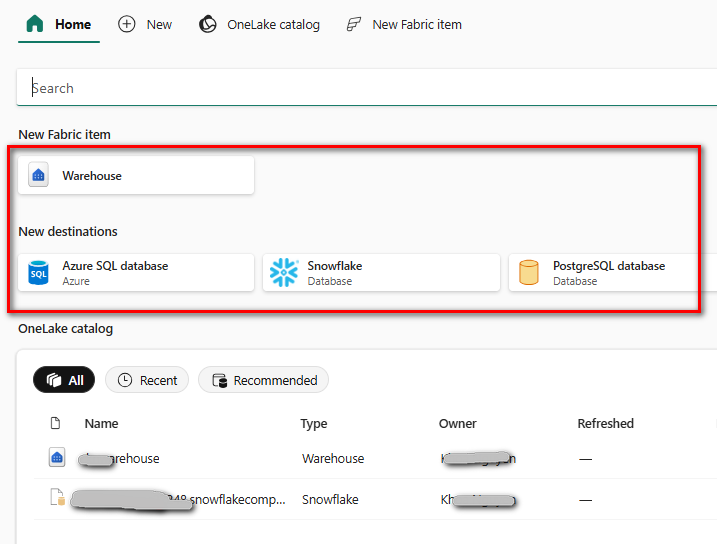Select the Recommended filter pill

pos(263,380)
